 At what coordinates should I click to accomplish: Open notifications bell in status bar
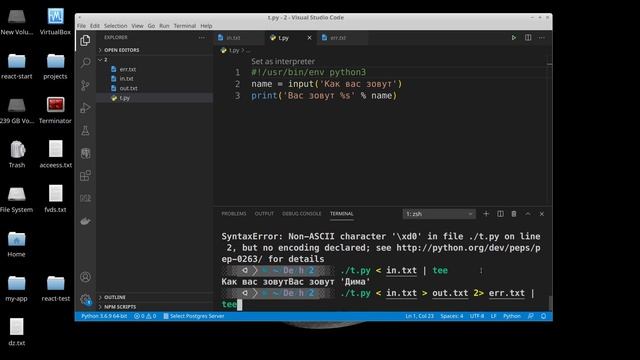(x=543, y=316)
